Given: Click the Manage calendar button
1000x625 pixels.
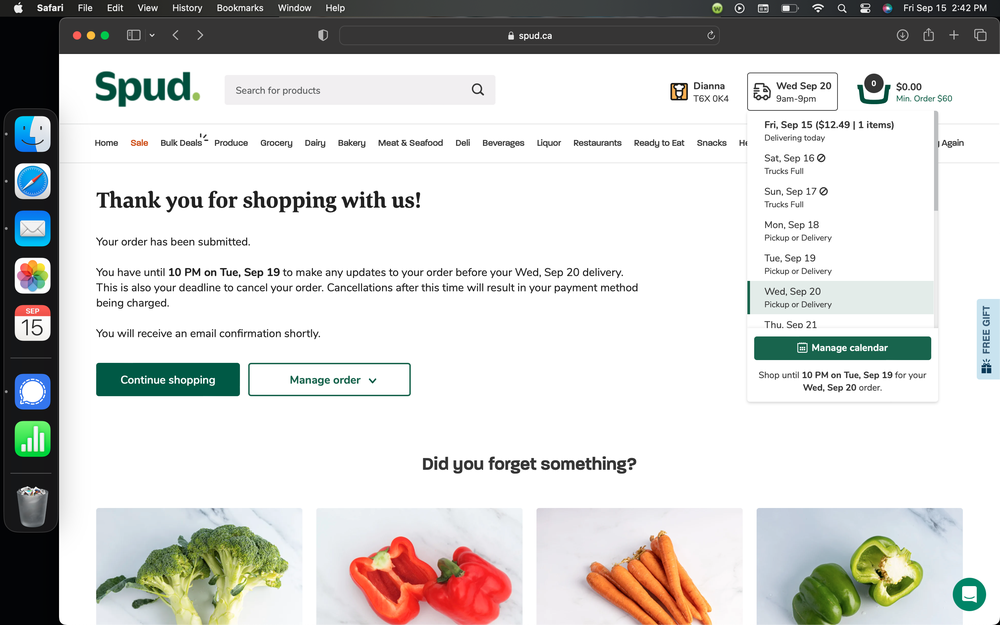Looking at the screenshot, I should tap(842, 348).
